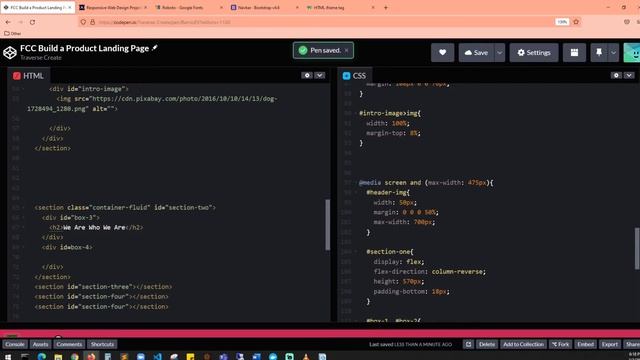Switch to HTML iframe tag tab

click(339, 7)
